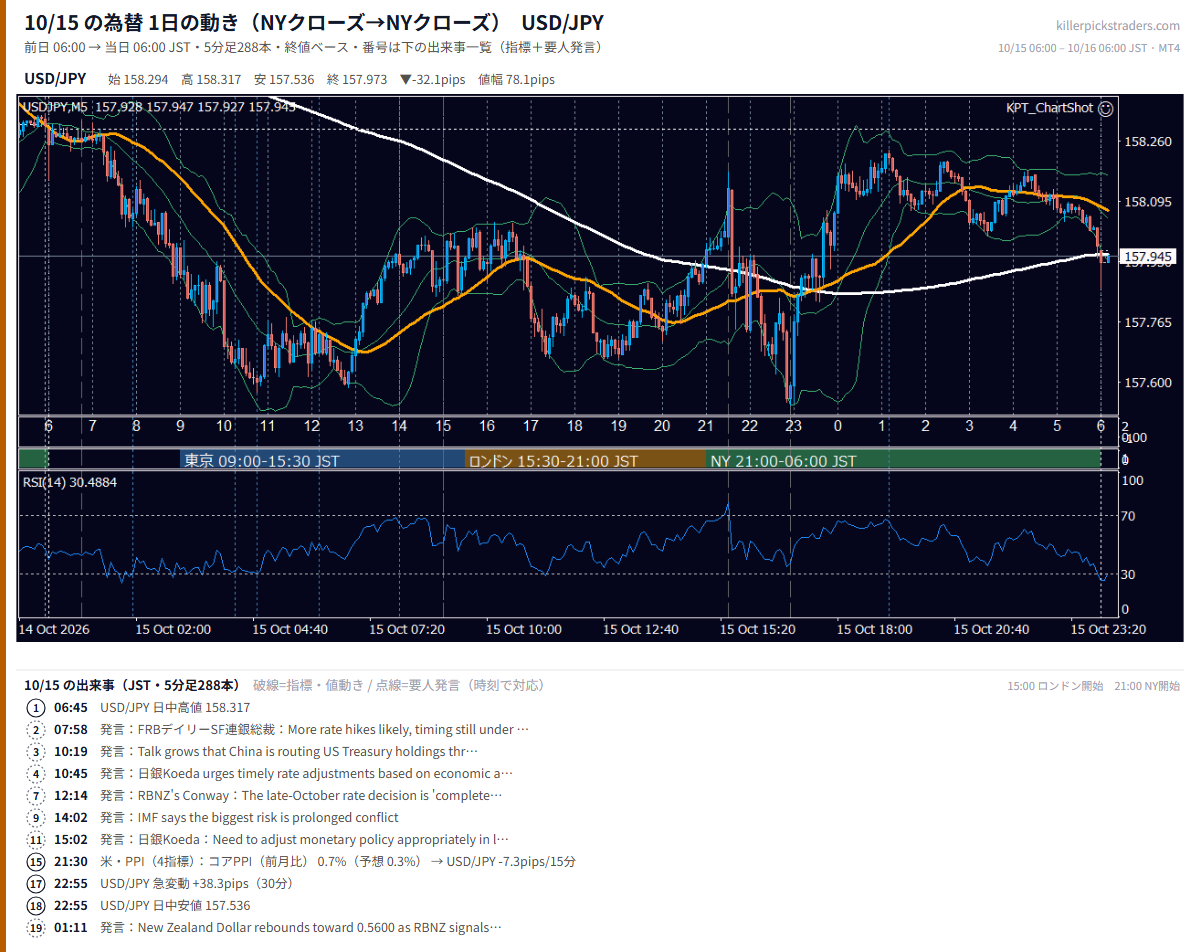The image size is (1200, 952).
Task: Click event number 7 circle marker
Action: [37, 795]
